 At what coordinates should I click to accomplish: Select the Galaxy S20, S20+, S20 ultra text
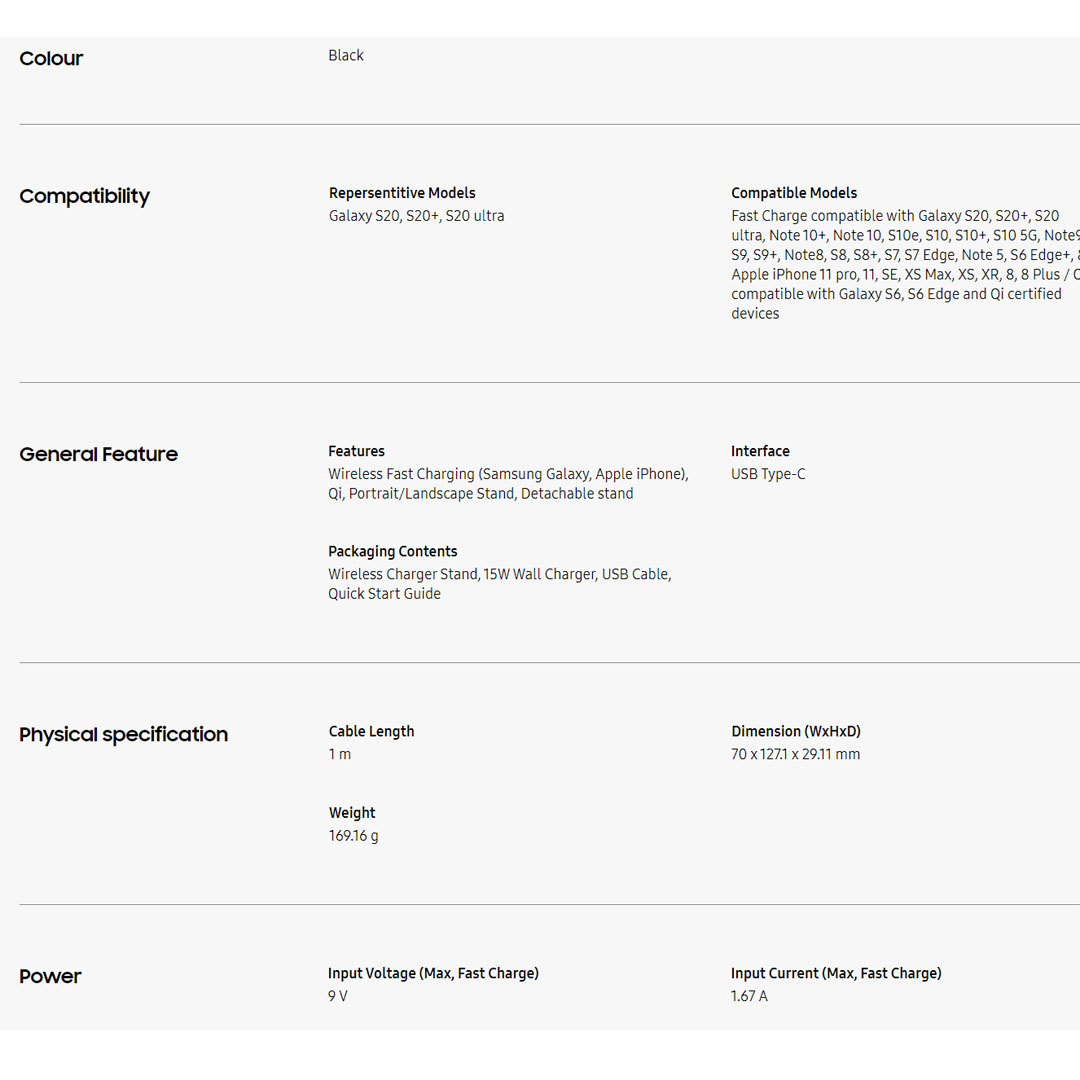[416, 216]
